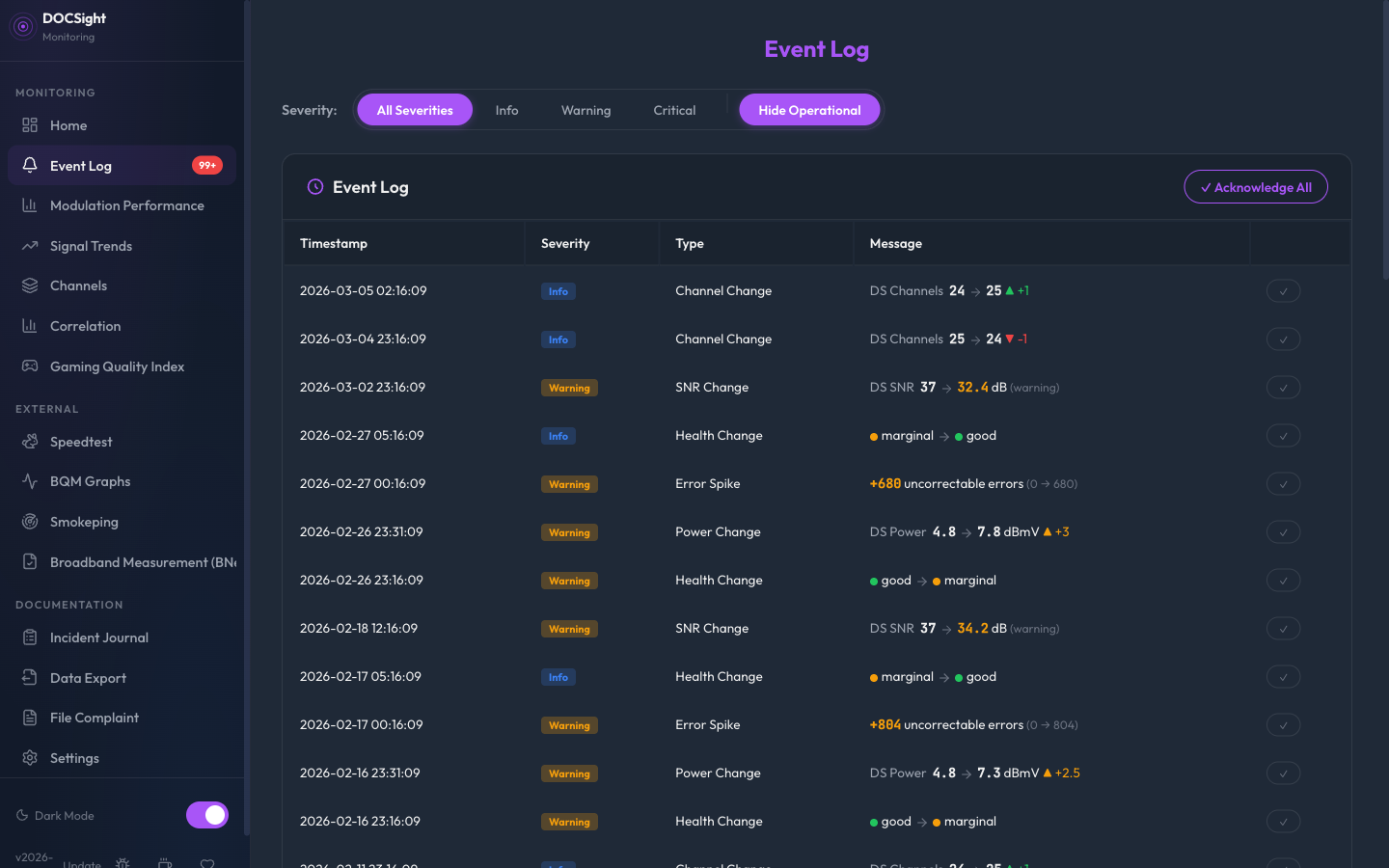The width and height of the screenshot is (1389, 868).
Task: Click the Gaming Quality Index gamepad icon
Action: coord(28,366)
